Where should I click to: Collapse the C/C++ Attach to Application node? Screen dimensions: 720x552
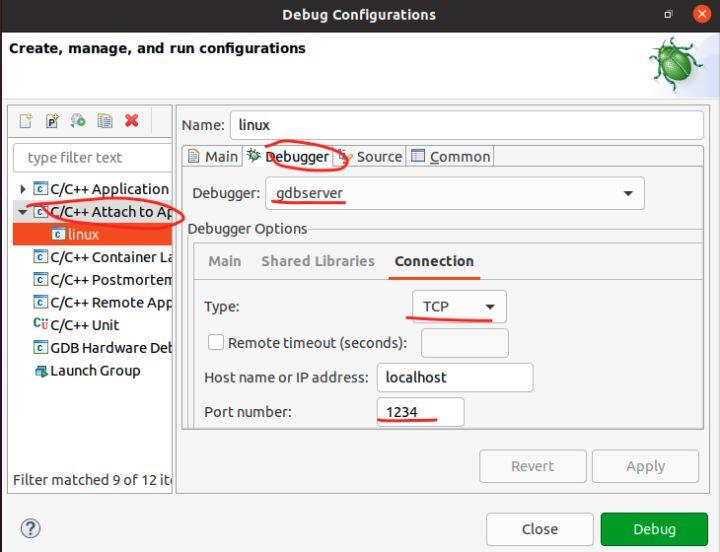(23, 212)
